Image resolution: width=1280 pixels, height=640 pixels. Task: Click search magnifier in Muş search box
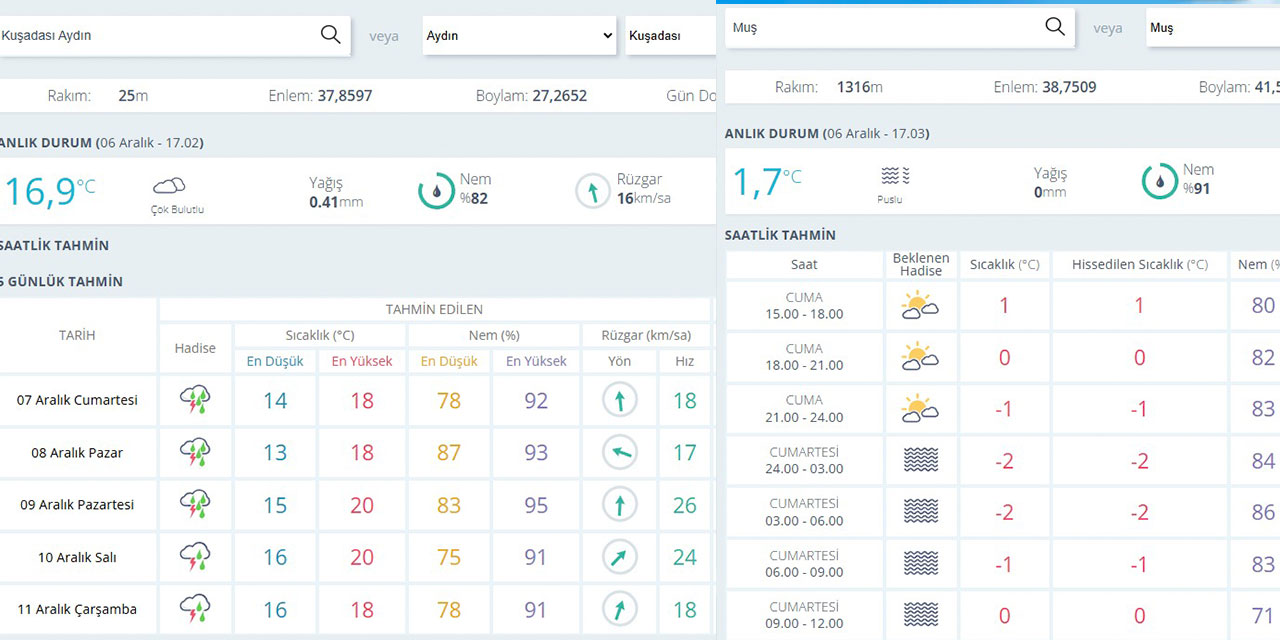point(1054,27)
